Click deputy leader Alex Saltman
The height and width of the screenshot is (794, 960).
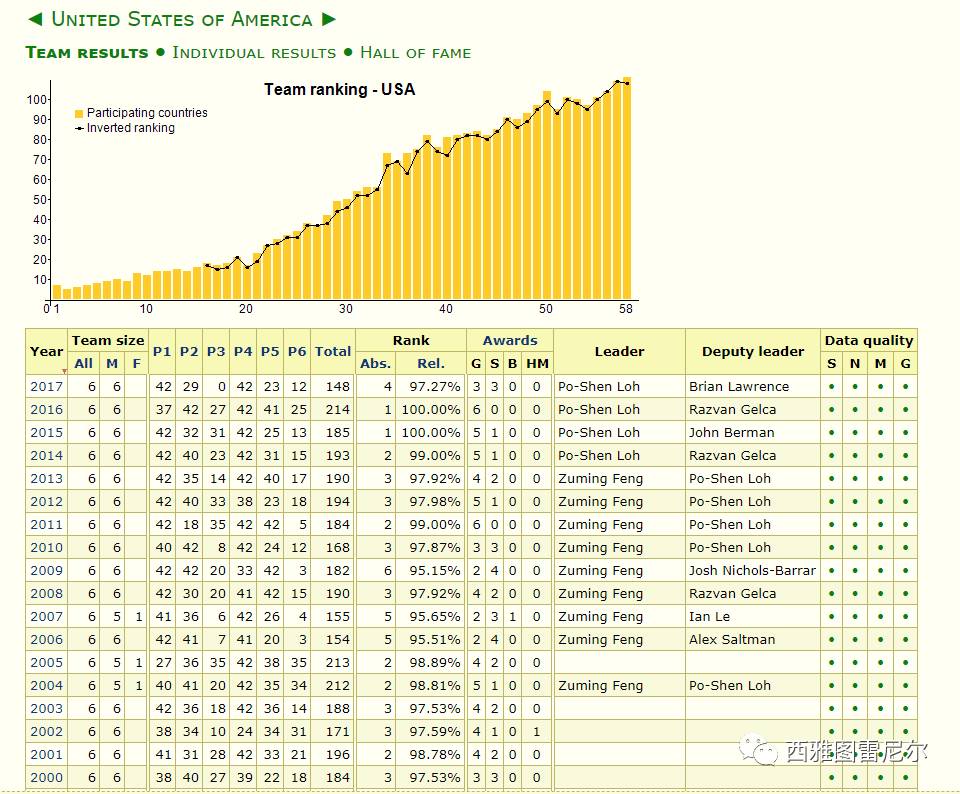(732, 640)
